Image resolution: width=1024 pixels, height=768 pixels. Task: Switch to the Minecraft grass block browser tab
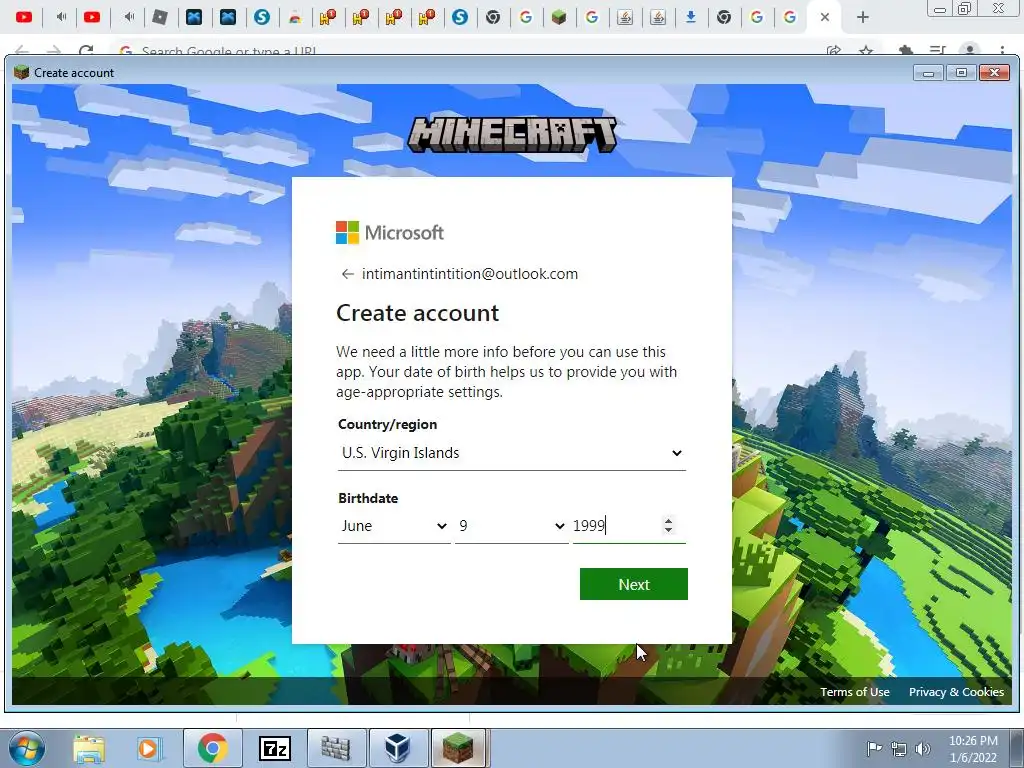point(558,18)
